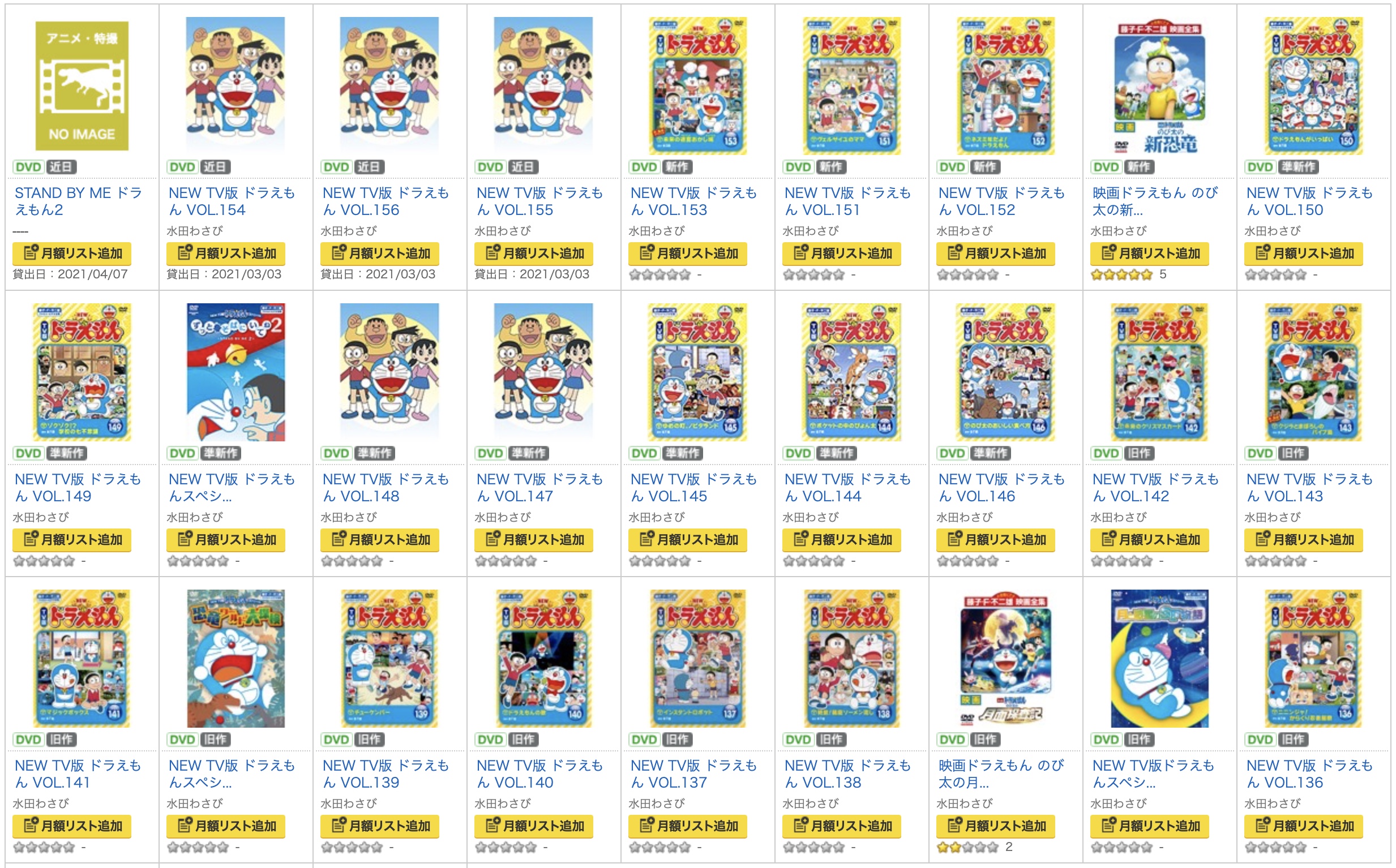
Task: Open the VOL.152 DVD cover thumbnail
Action: [1005, 86]
